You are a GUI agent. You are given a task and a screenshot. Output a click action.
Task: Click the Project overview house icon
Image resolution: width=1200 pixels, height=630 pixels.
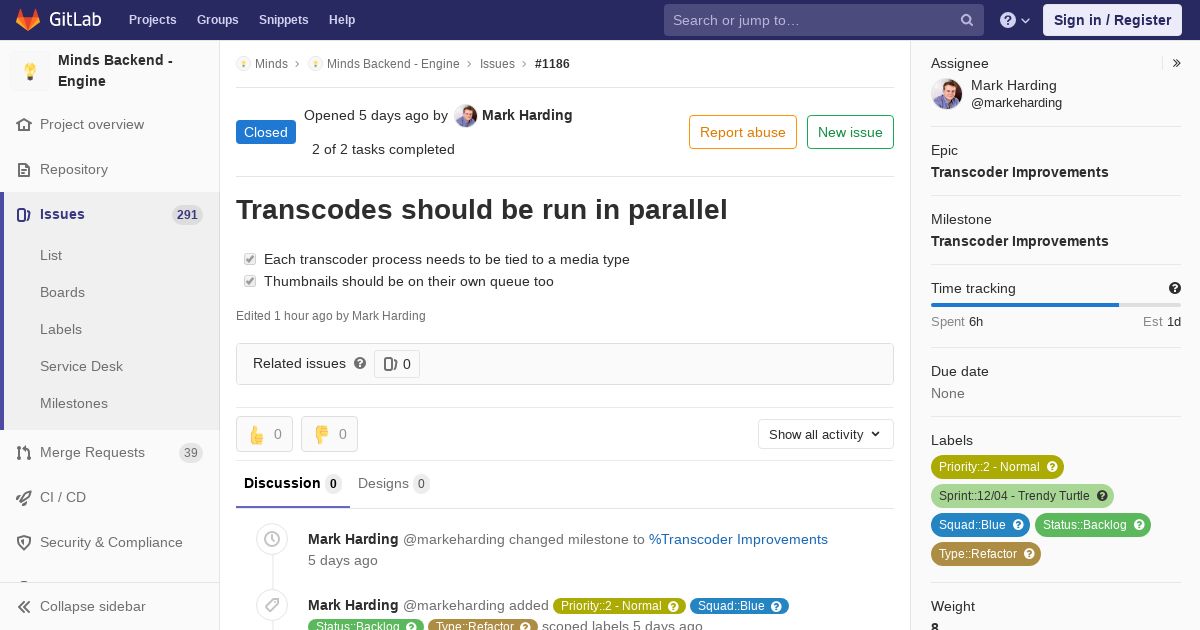(24, 125)
